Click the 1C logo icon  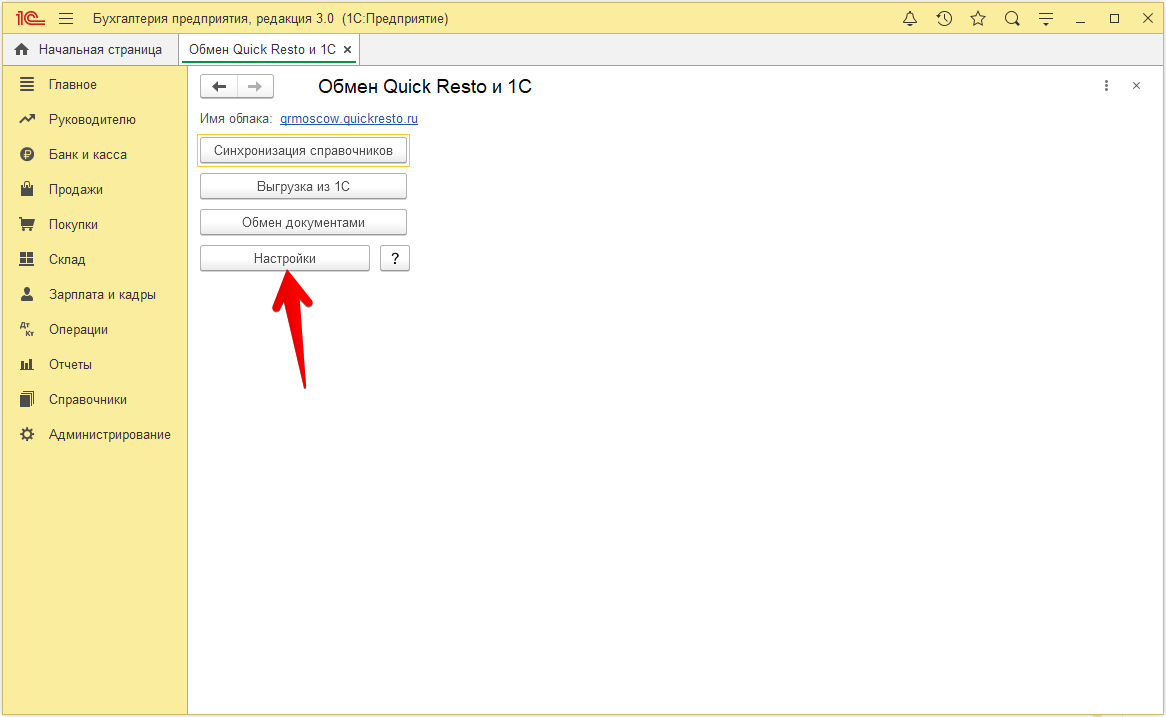(x=30, y=19)
